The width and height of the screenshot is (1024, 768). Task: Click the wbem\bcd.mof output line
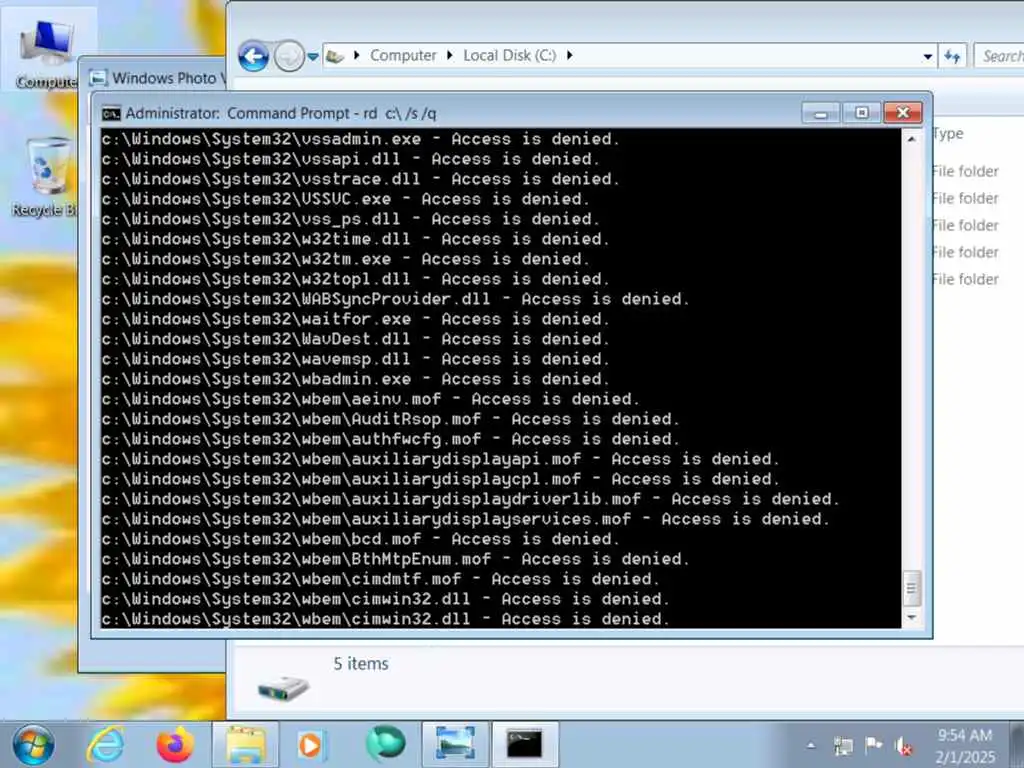coord(360,539)
